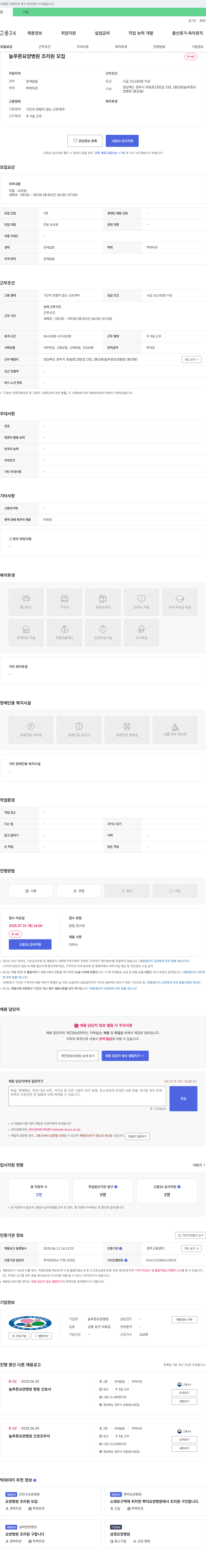Click the heart 관심정보 등록 button
This screenshot has width=206, height=1568.
(85, 141)
